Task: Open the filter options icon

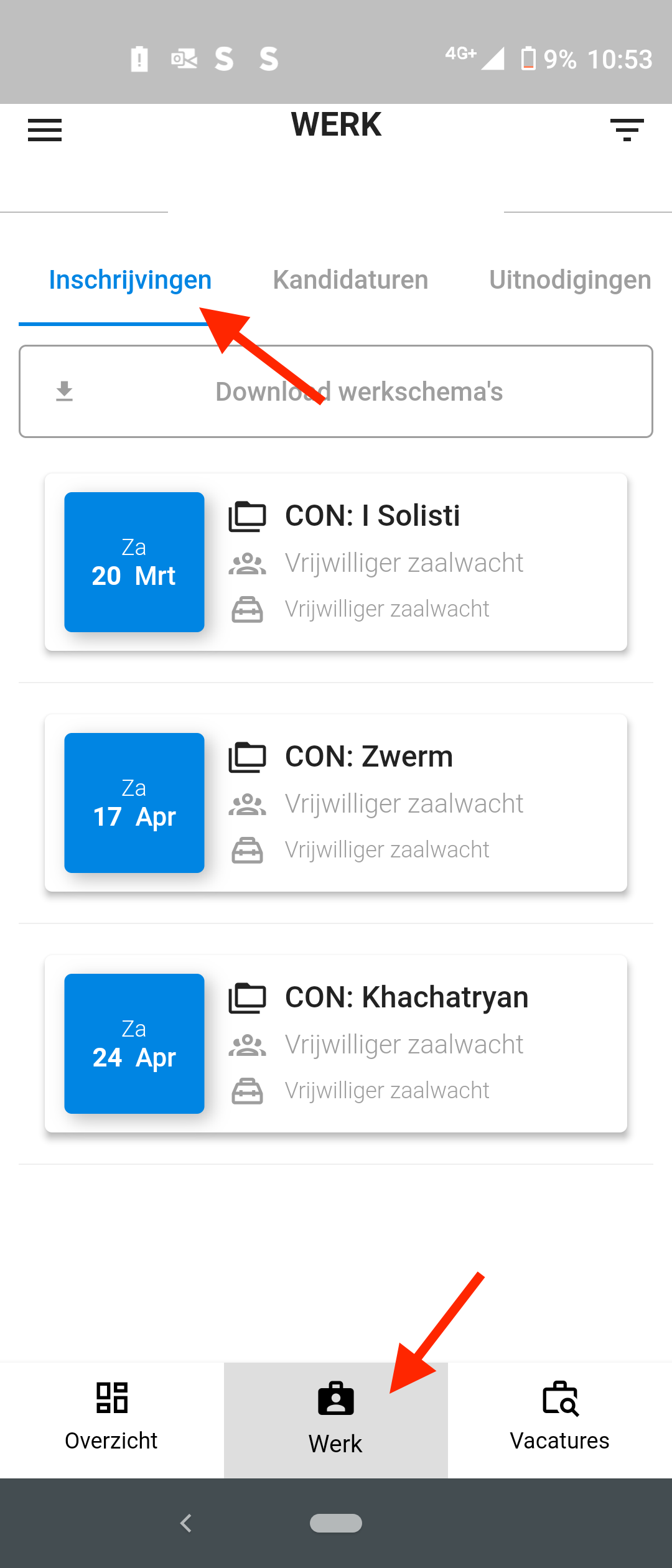Action: 627,130
